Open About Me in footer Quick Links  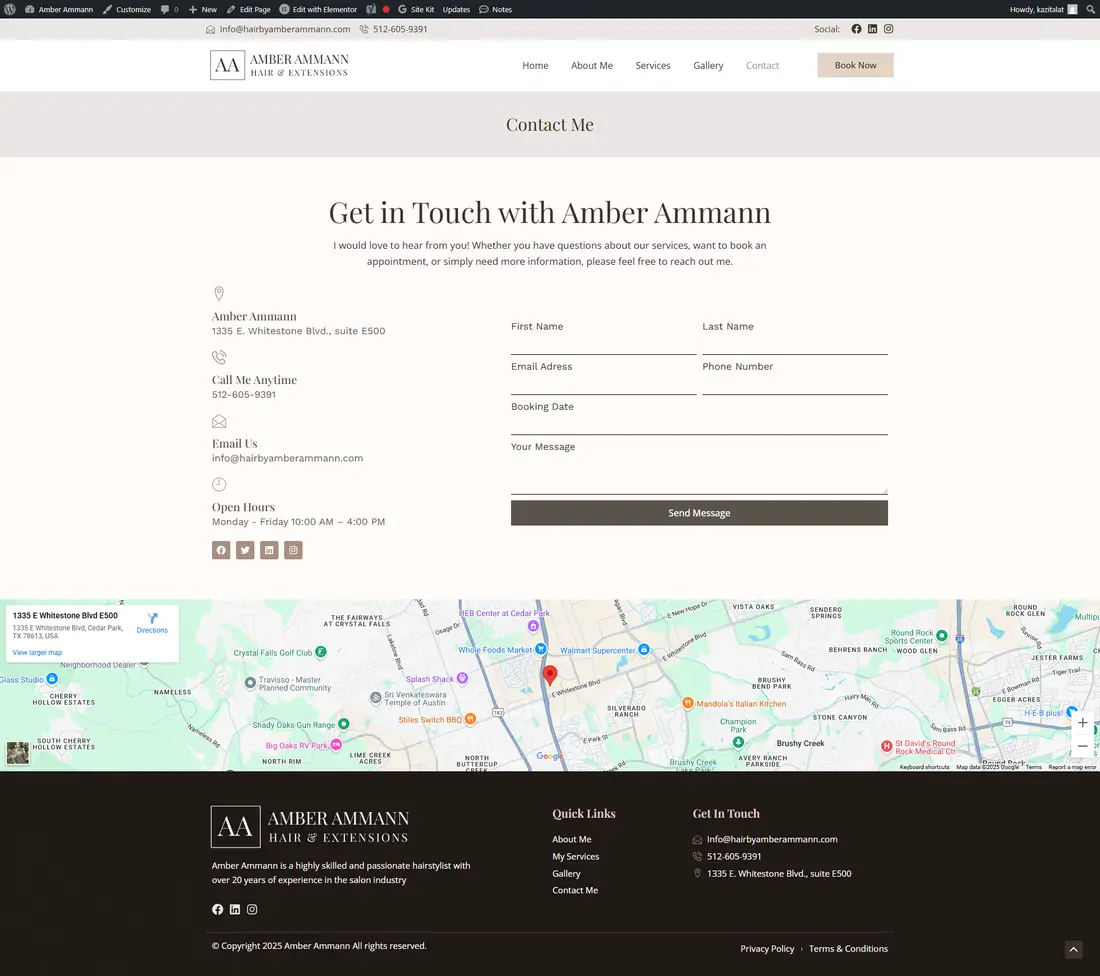tap(572, 839)
